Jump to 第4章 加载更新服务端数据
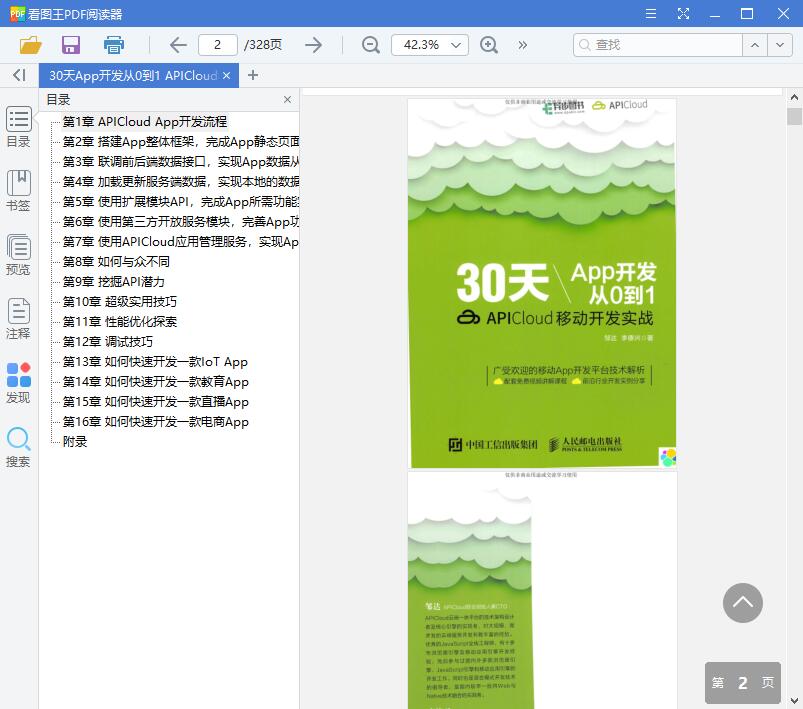Viewport: 803px width, 709px height. pyautogui.click(x=181, y=181)
